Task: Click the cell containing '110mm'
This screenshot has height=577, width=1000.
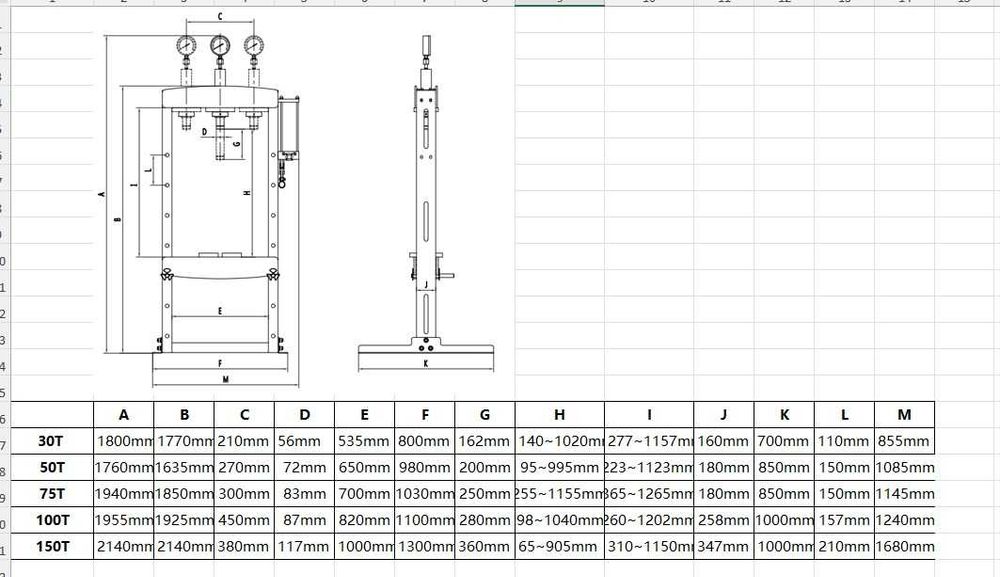Action: (x=844, y=441)
